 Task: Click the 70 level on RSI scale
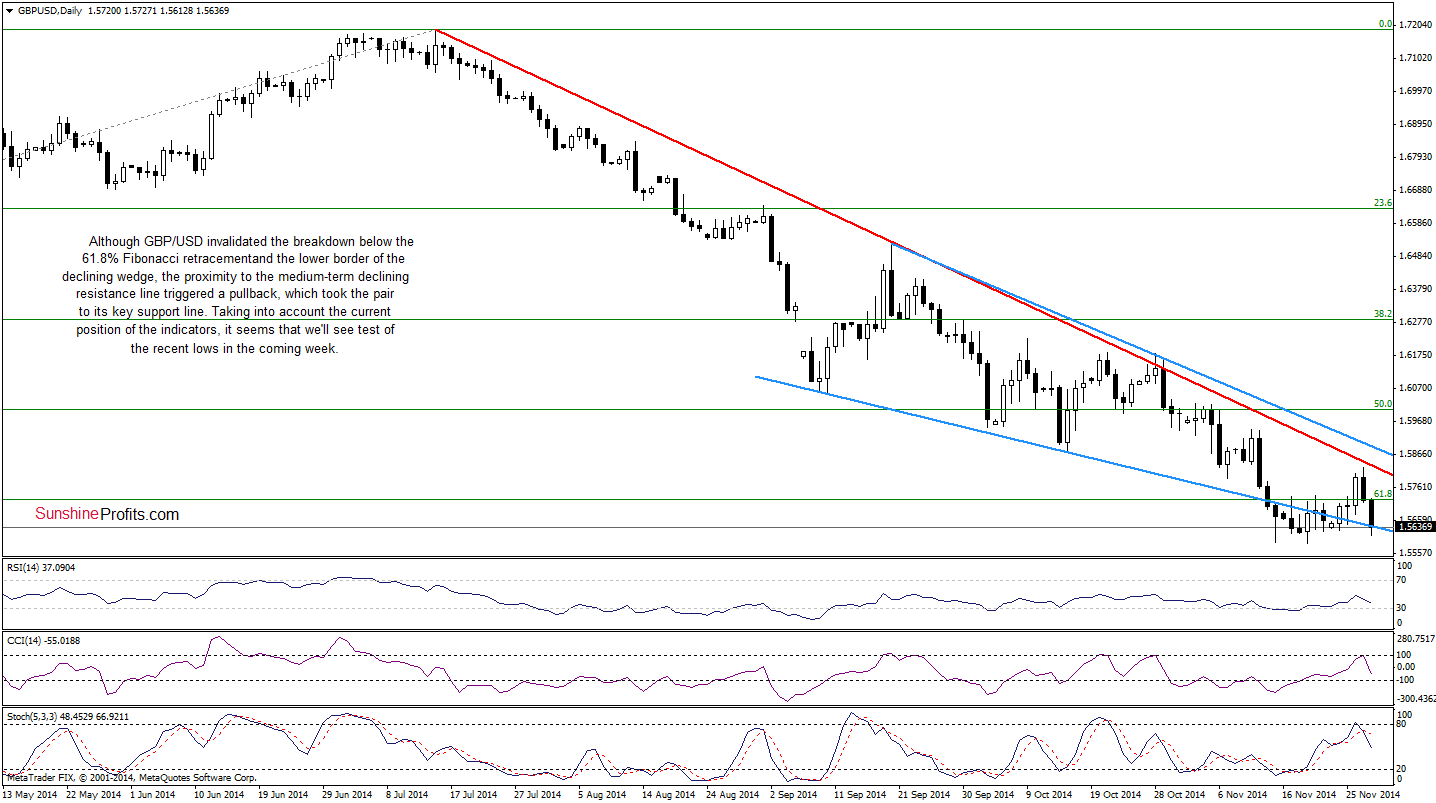pos(1402,580)
